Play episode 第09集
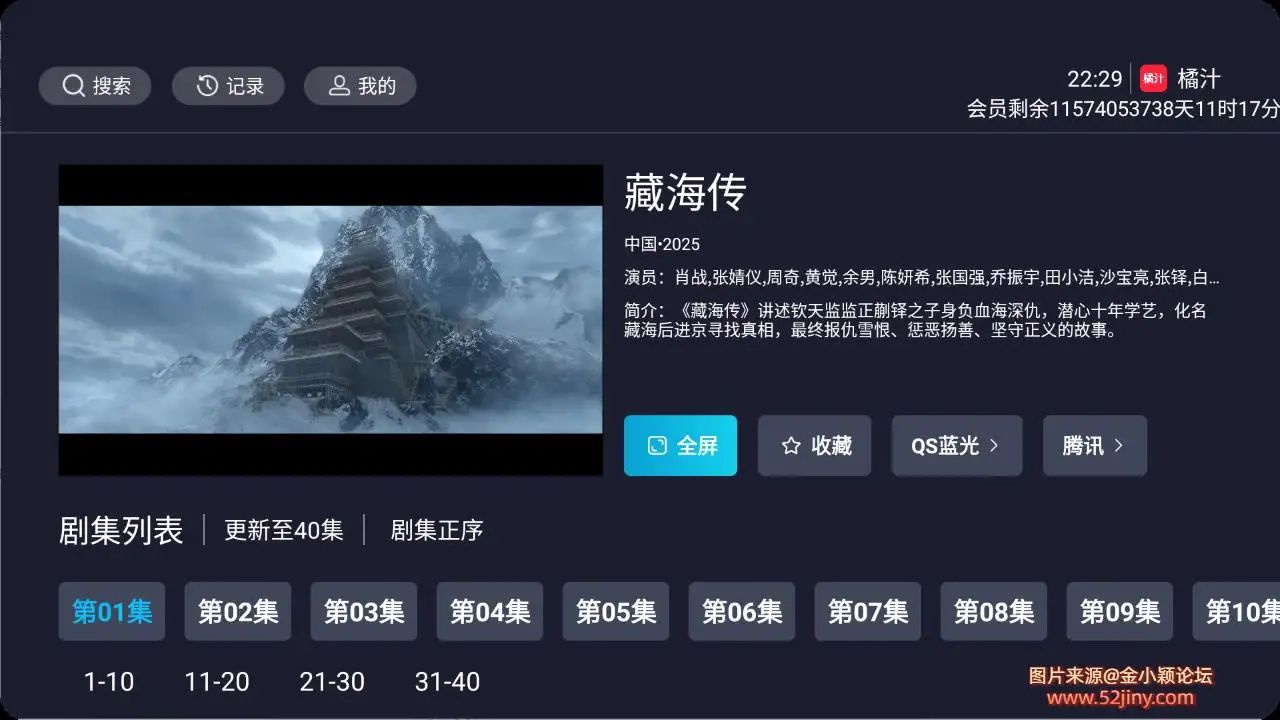Viewport: 1280px width, 720px height. pos(1120,611)
